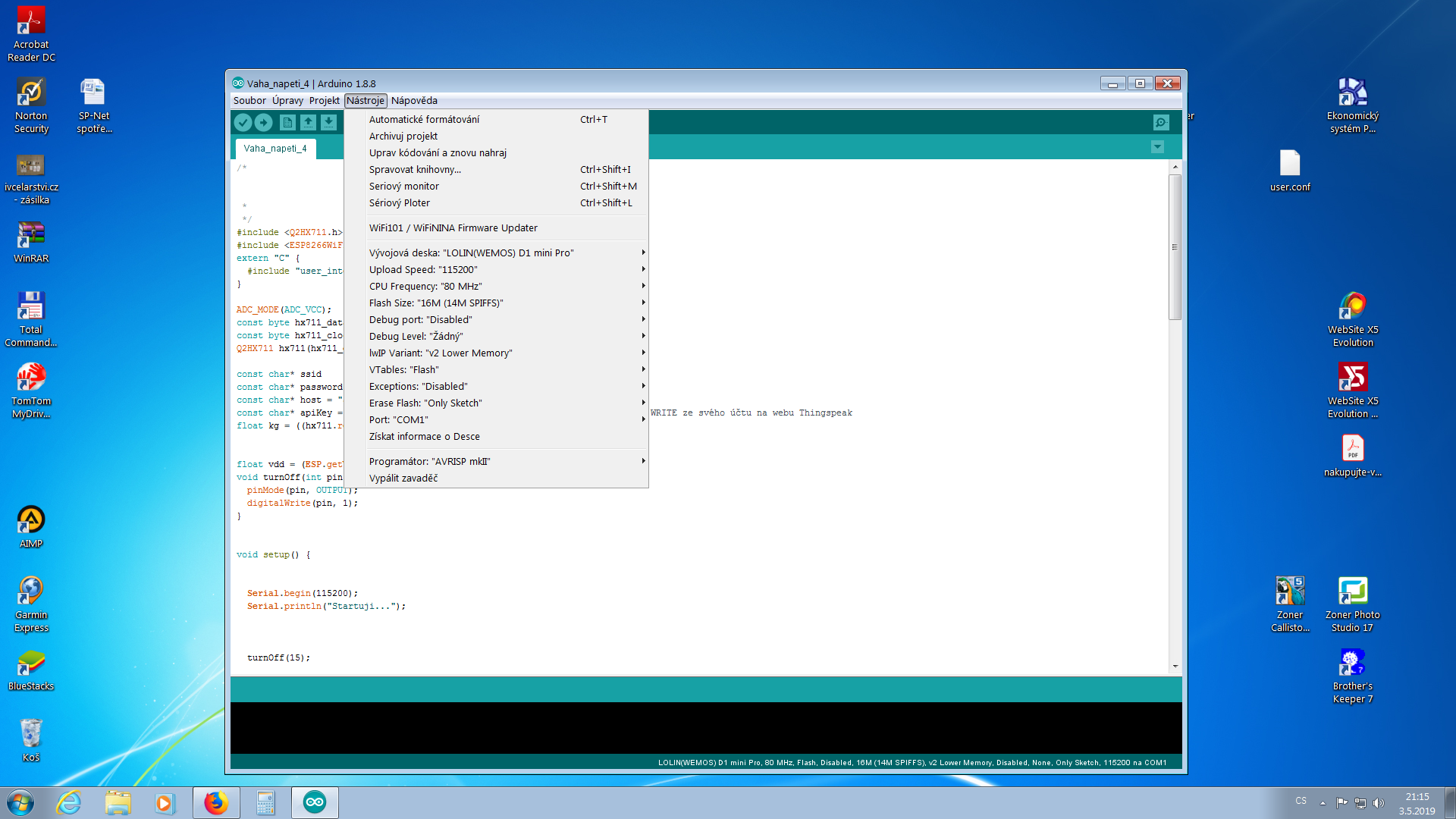The image size is (1456, 819).
Task: Expand the Port COM1 submenu
Action: [x=496, y=420]
